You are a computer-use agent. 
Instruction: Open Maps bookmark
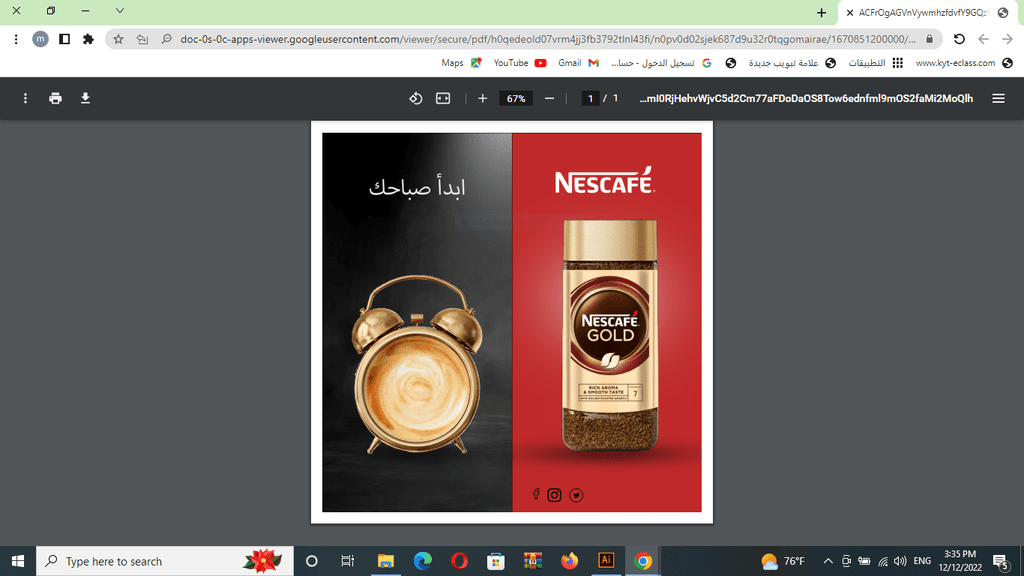coord(462,63)
